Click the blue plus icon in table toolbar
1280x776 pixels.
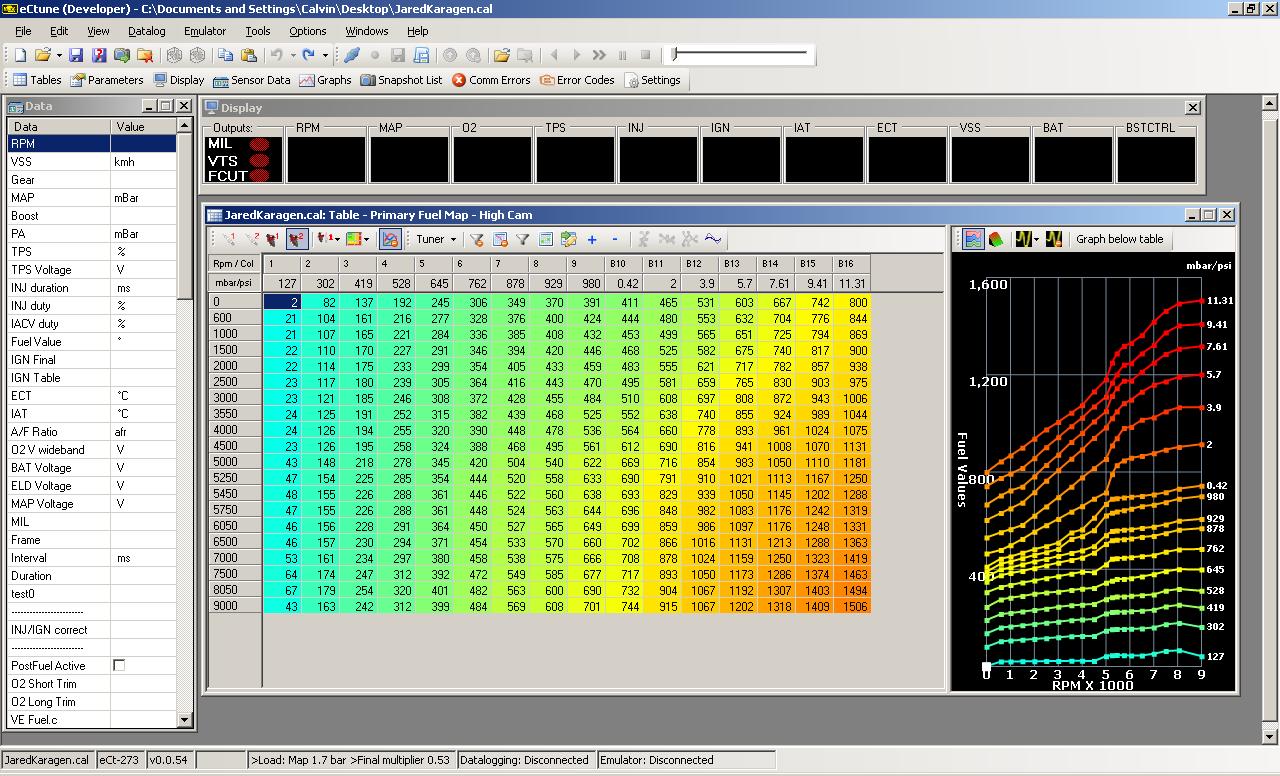click(592, 239)
